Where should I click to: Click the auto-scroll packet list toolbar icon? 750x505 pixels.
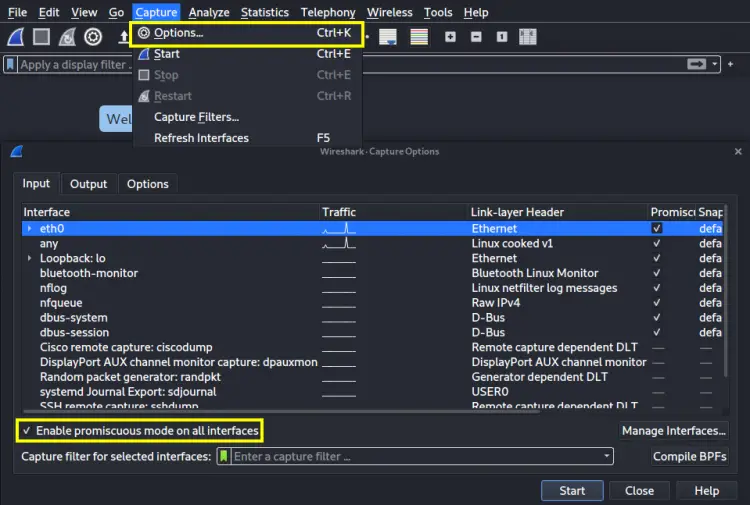coord(387,37)
